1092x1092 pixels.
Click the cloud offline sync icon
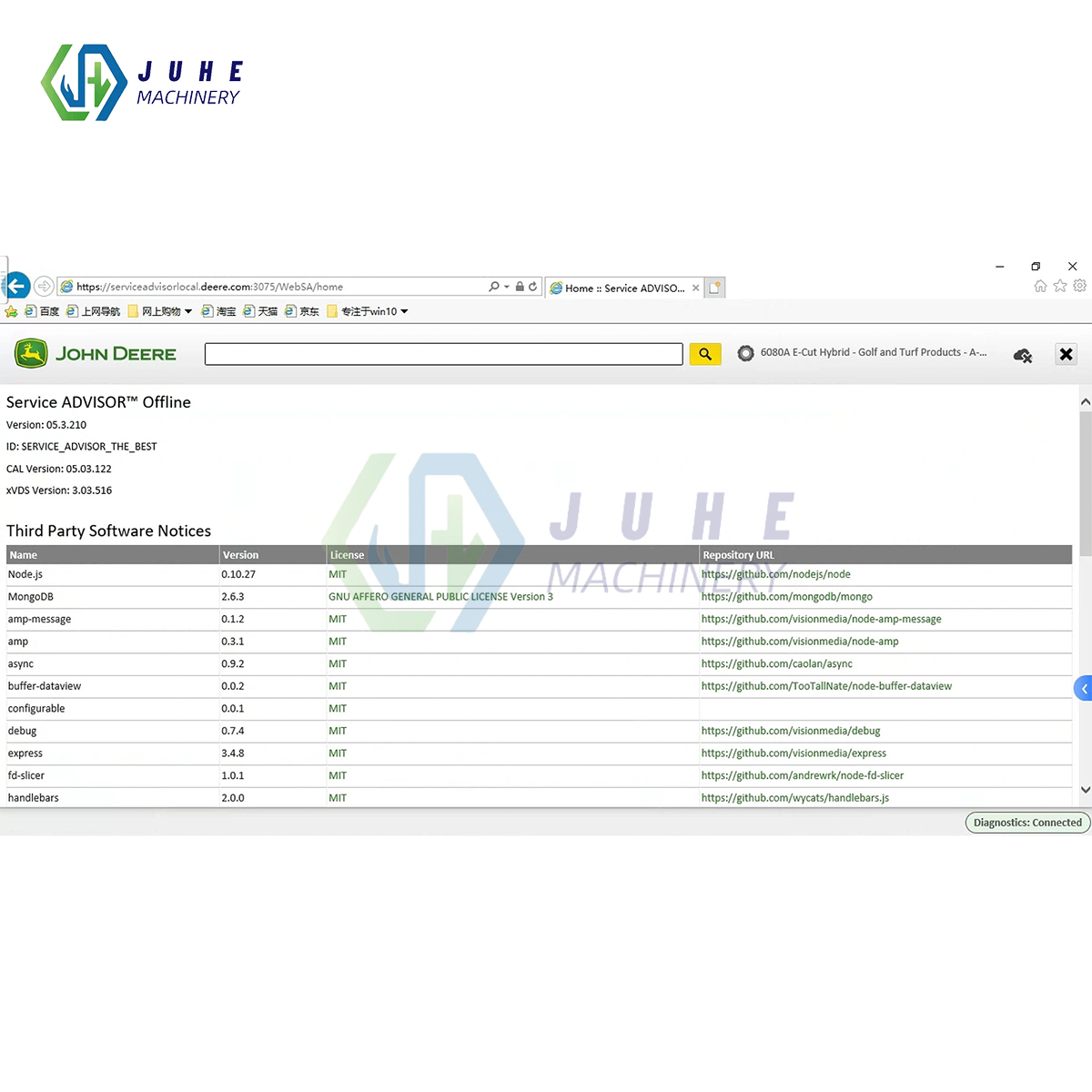pyautogui.click(x=1022, y=355)
